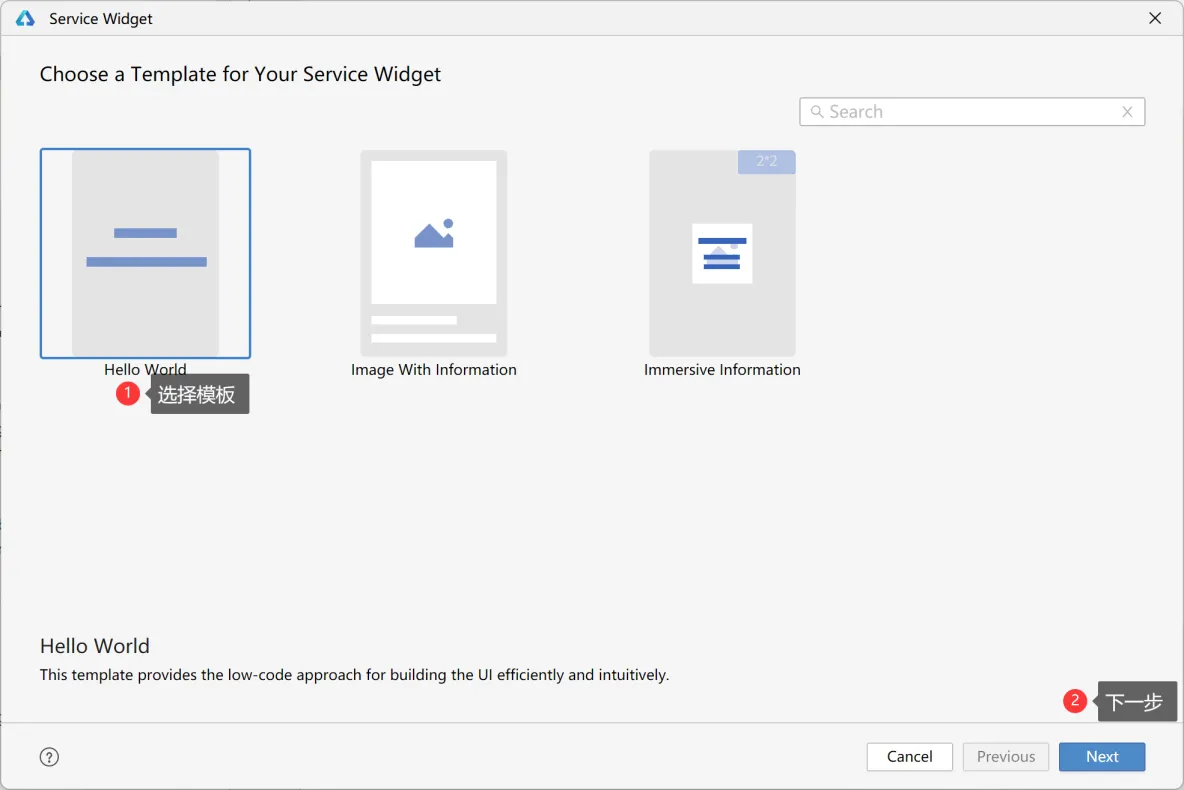The width and height of the screenshot is (1184, 790).
Task: Click the Cancel button
Action: click(x=909, y=757)
